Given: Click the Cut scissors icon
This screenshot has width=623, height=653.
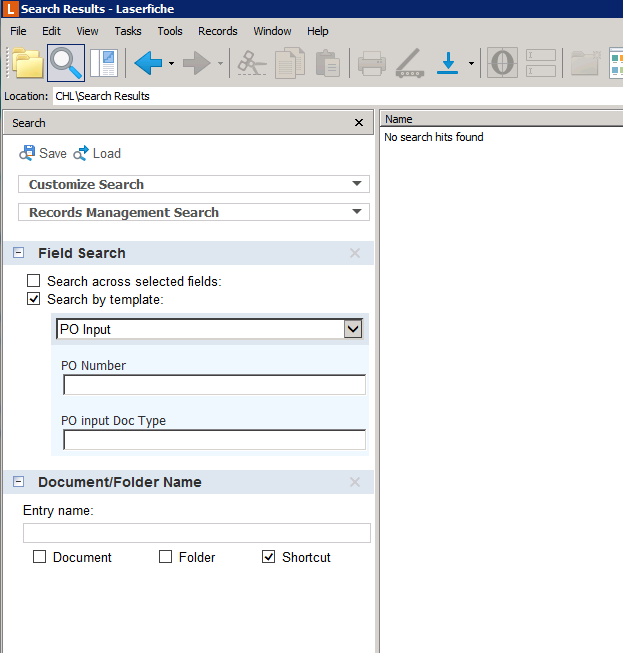Looking at the screenshot, I should (x=252, y=63).
